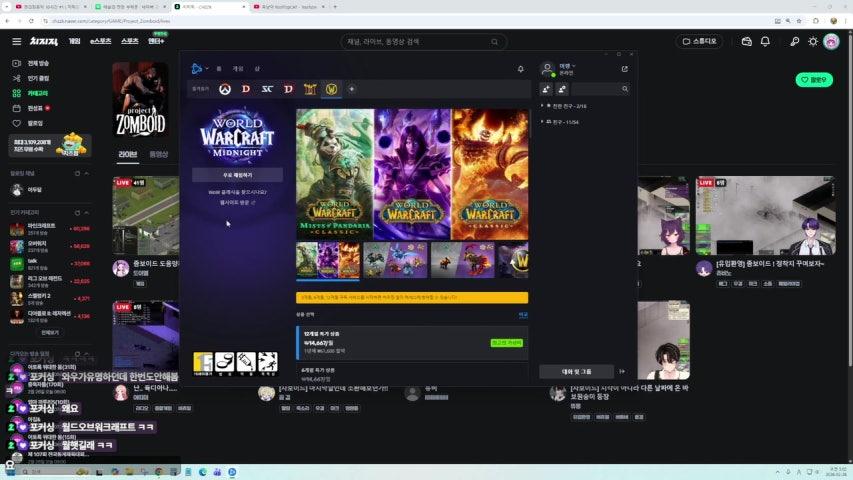Refresh the following channels list in sidebar
The width and height of the screenshot is (853, 480).
pyautogui.click(x=77, y=173)
